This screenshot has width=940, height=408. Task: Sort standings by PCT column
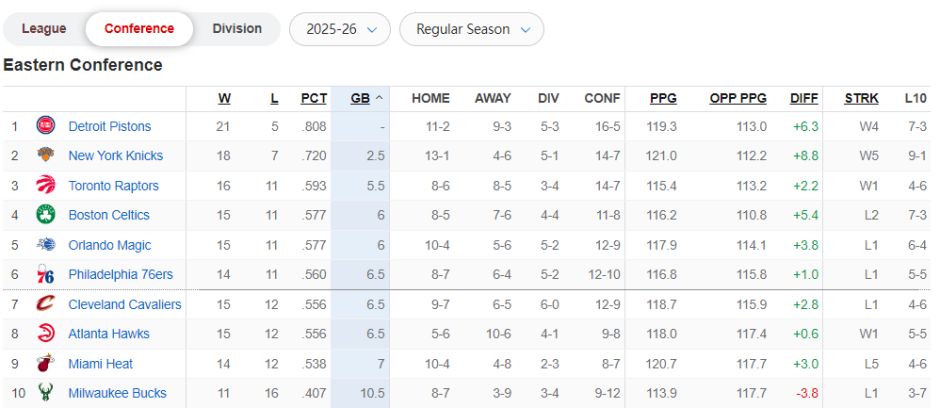click(x=314, y=98)
